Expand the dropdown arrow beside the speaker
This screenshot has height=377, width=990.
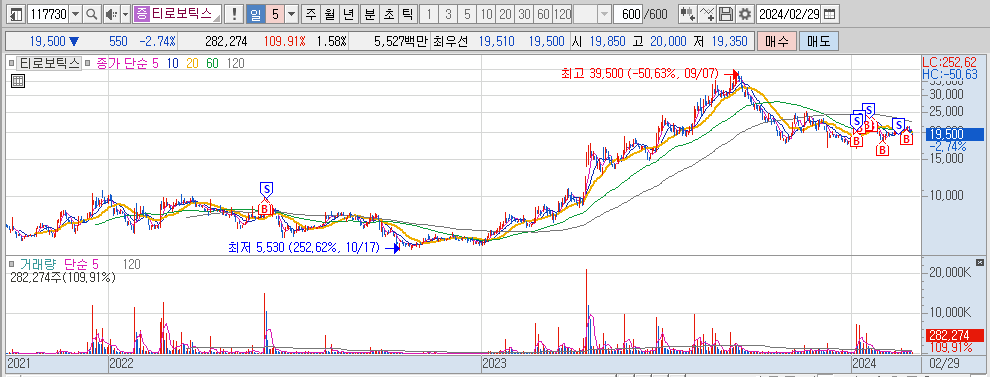coord(125,14)
